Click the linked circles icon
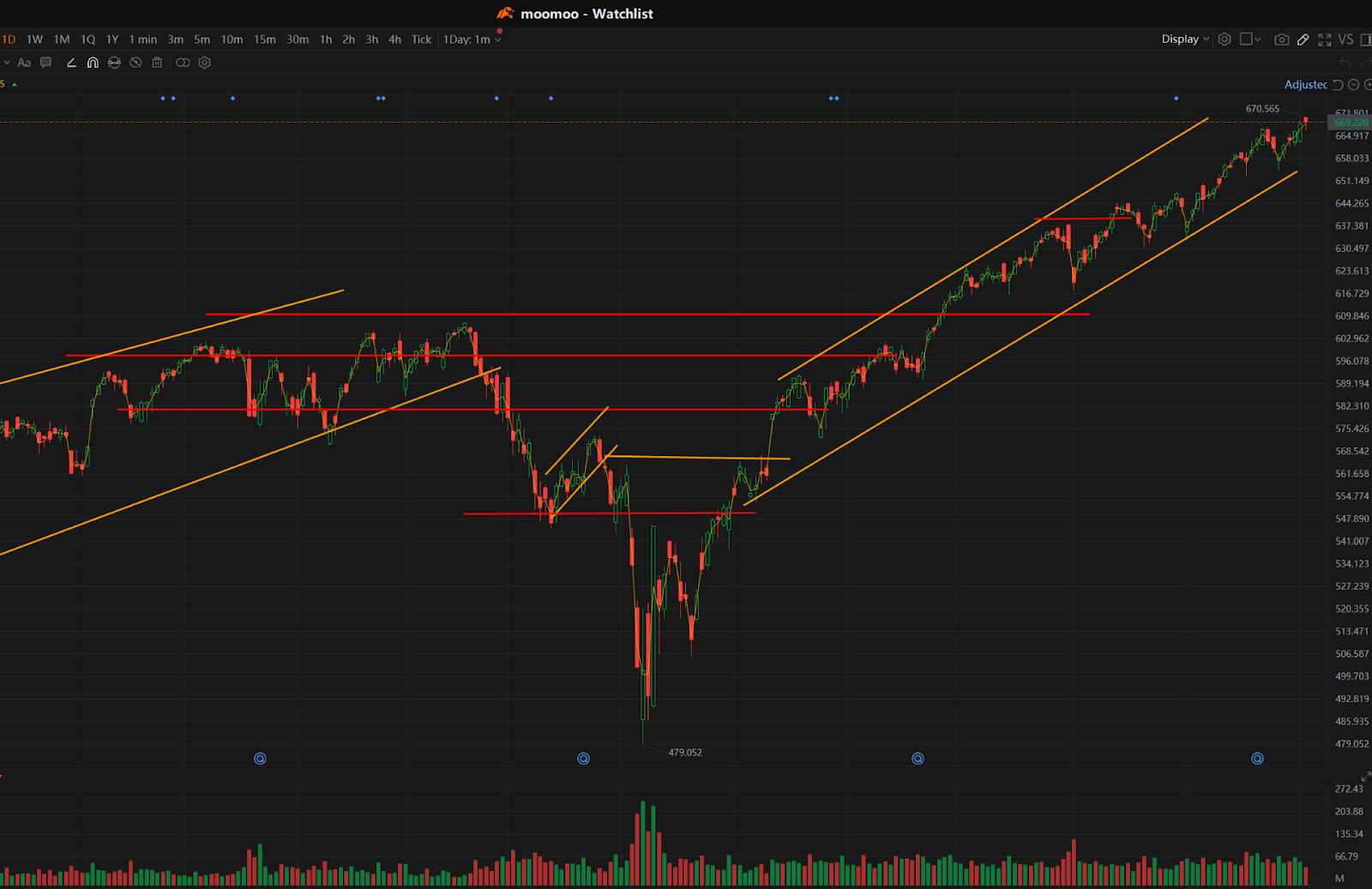 183,63
